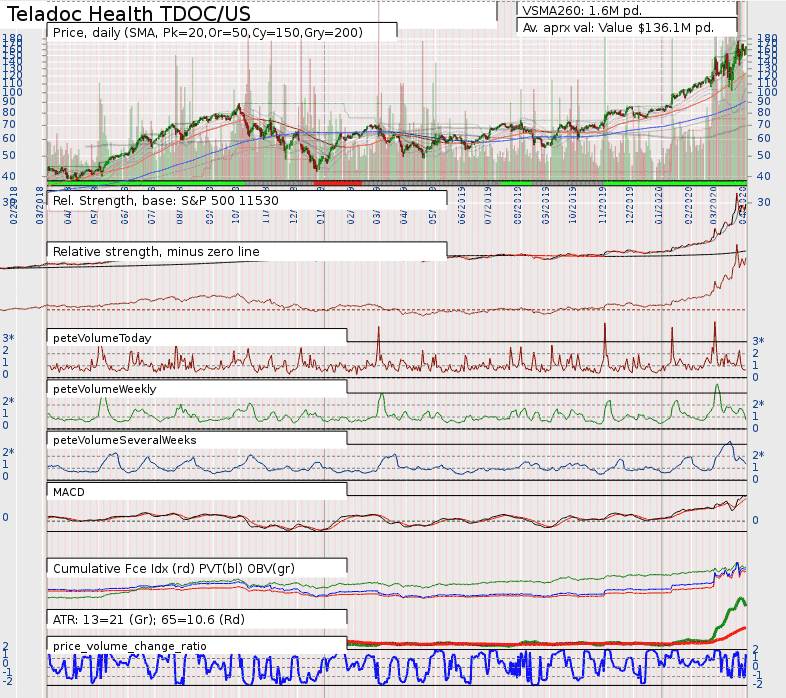Click the 02/2020 date axis label
Image resolution: width=786 pixels, height=698 pixels.
[689, 205]
